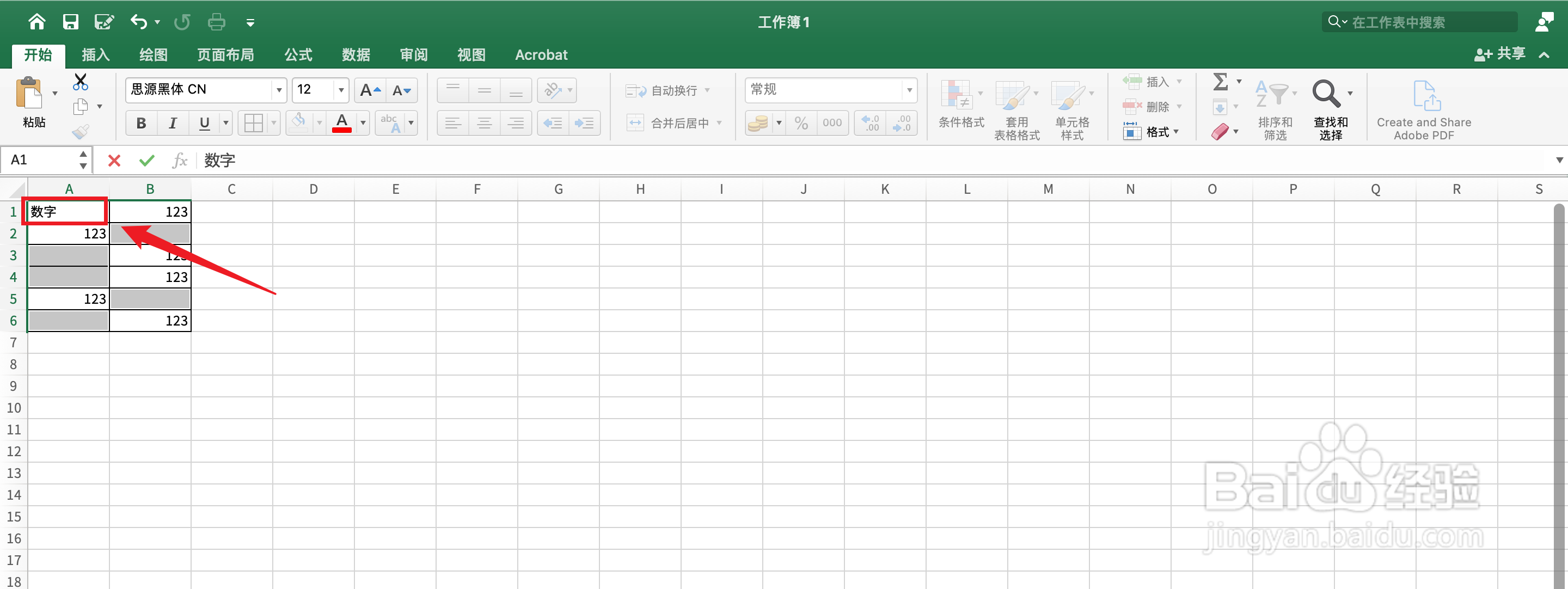Open the font name dropdown
The width and height of the screenshot is (1568, 589).
click(x=279, y=91)
